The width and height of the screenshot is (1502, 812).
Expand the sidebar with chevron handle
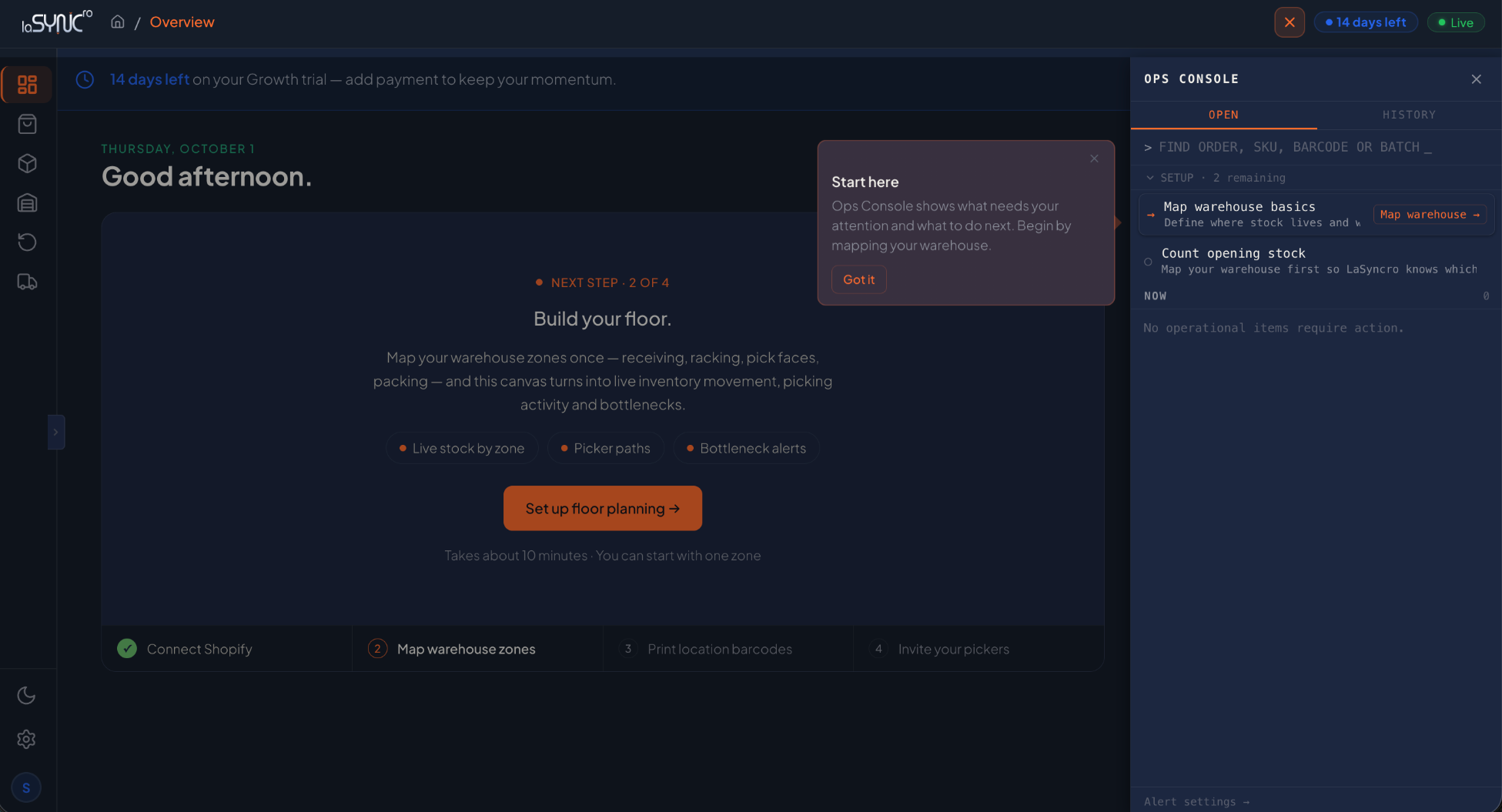(x=56, y=433)
